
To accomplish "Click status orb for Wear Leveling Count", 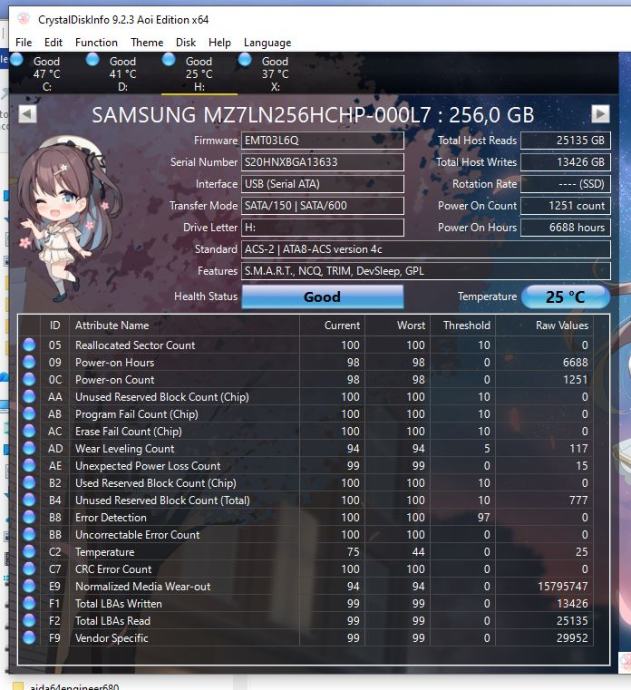I will click(29, 448).
